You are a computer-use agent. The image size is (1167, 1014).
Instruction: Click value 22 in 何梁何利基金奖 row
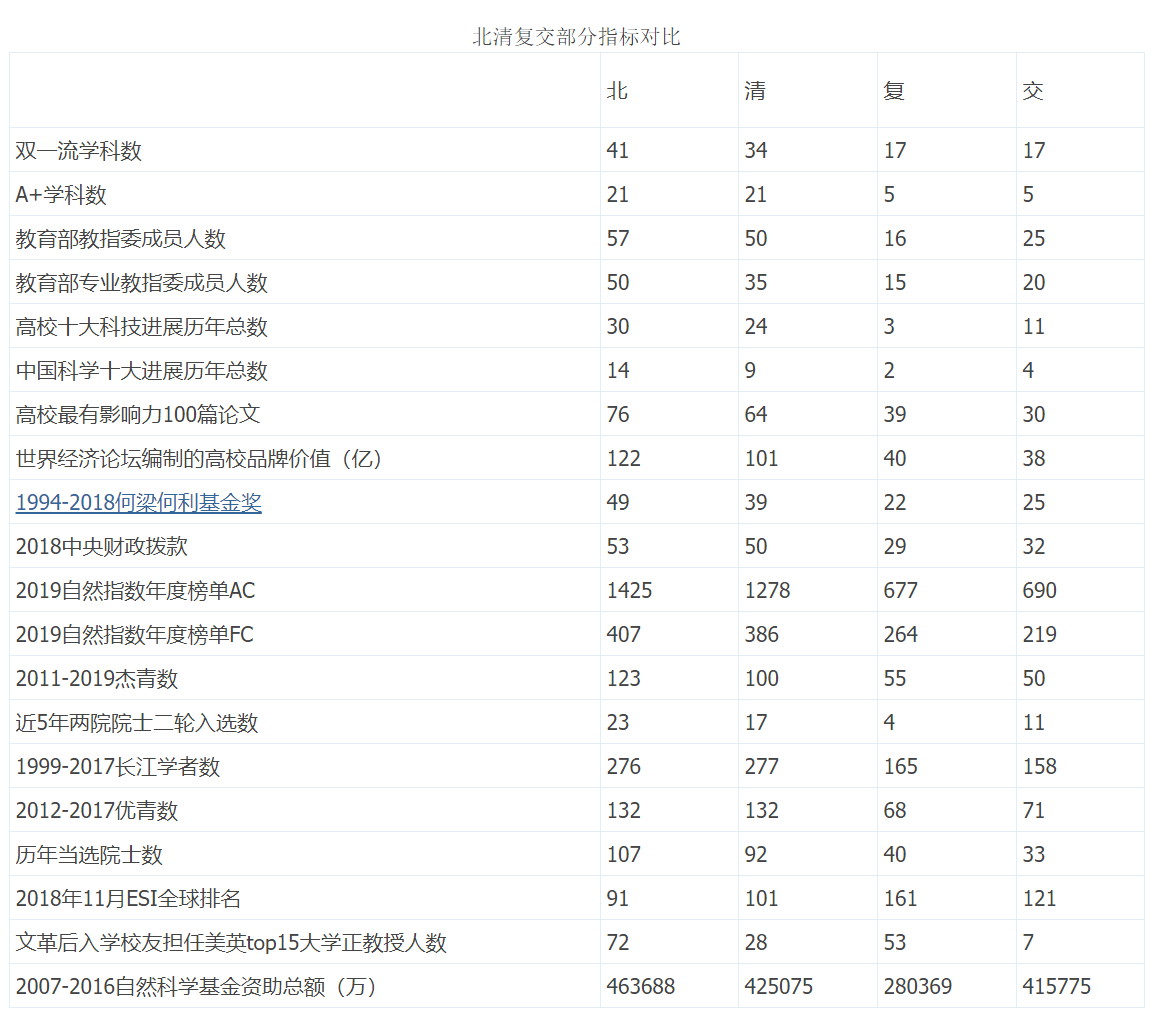(895, 503)
